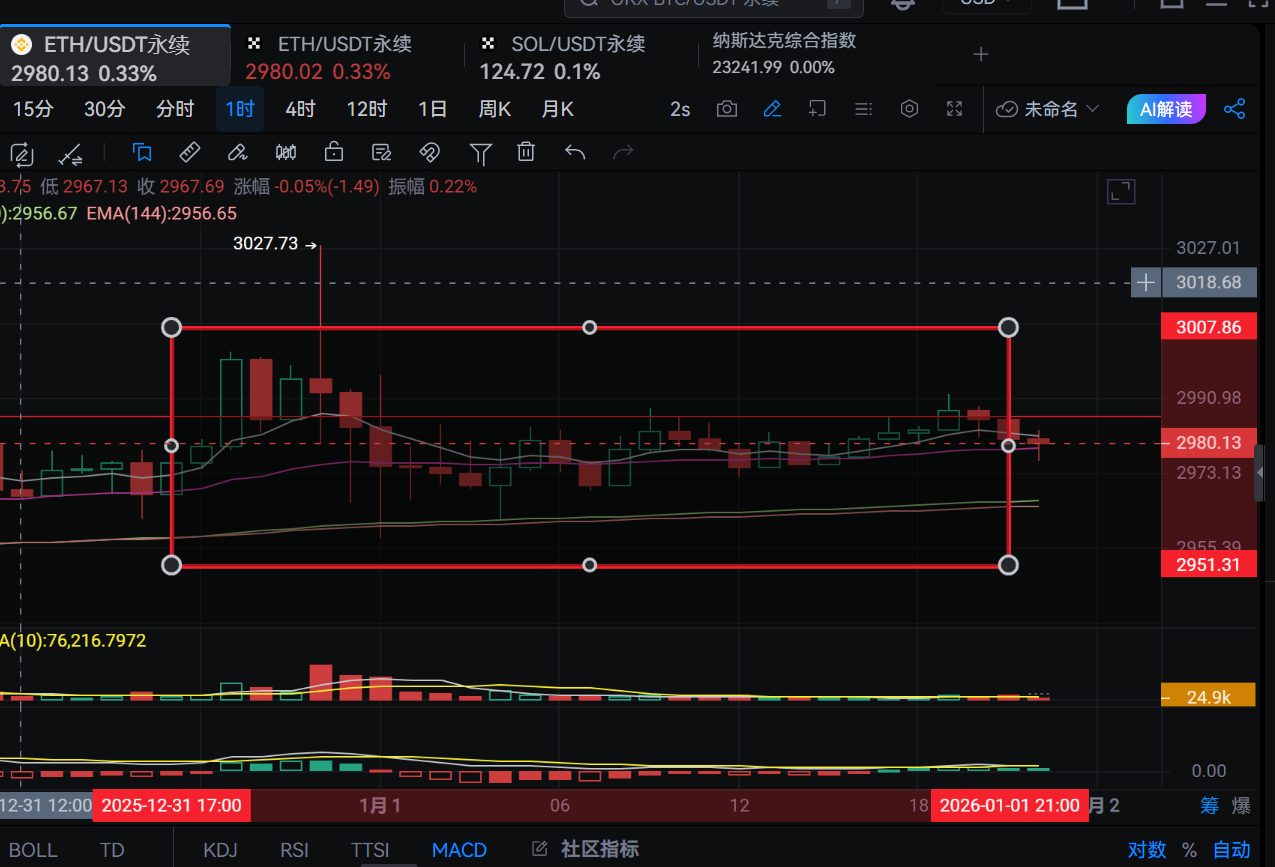Toggle 对数 logarithmic scale
The image size is (1275, 867).
point(1147,850)
